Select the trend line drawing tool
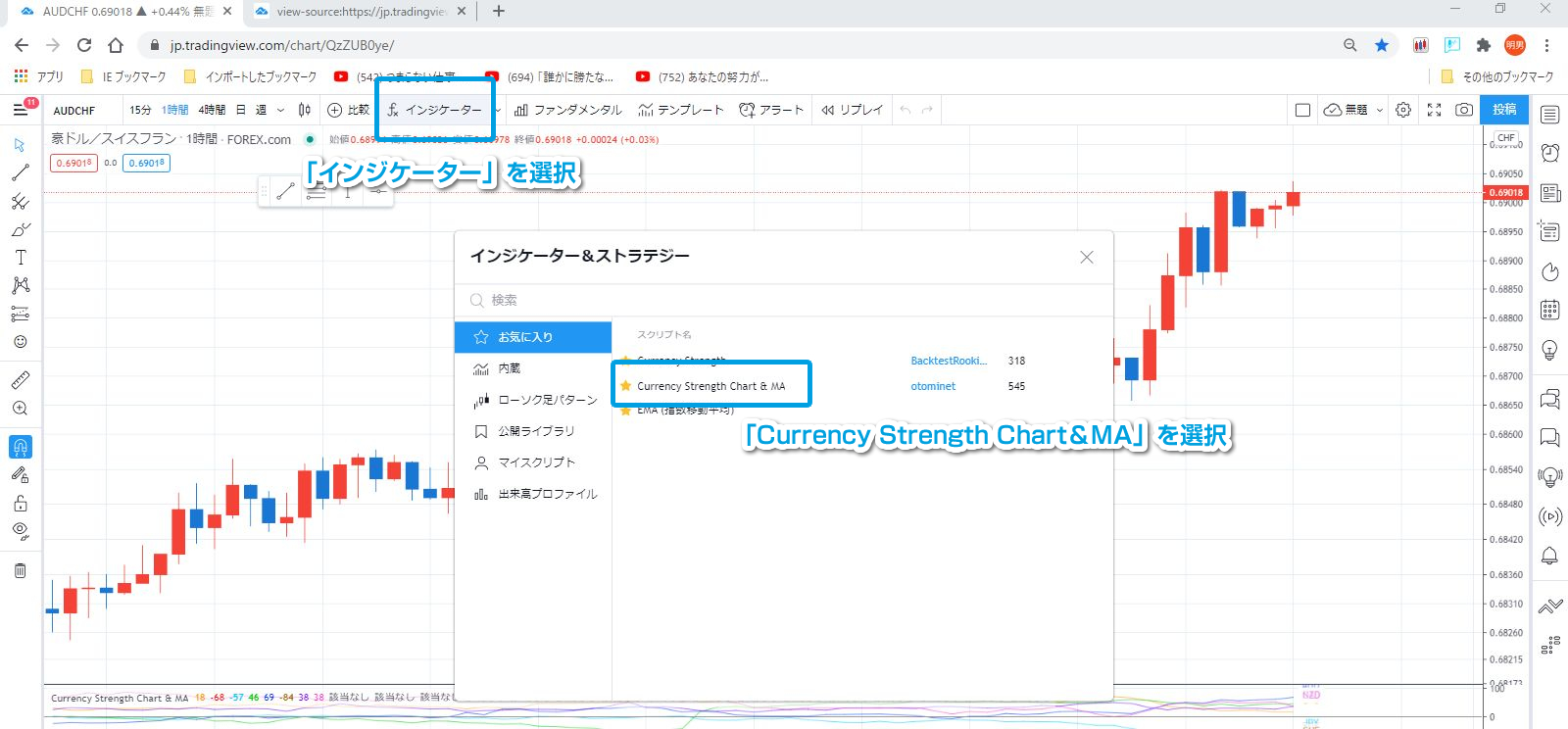 click(x=20, y=173)
